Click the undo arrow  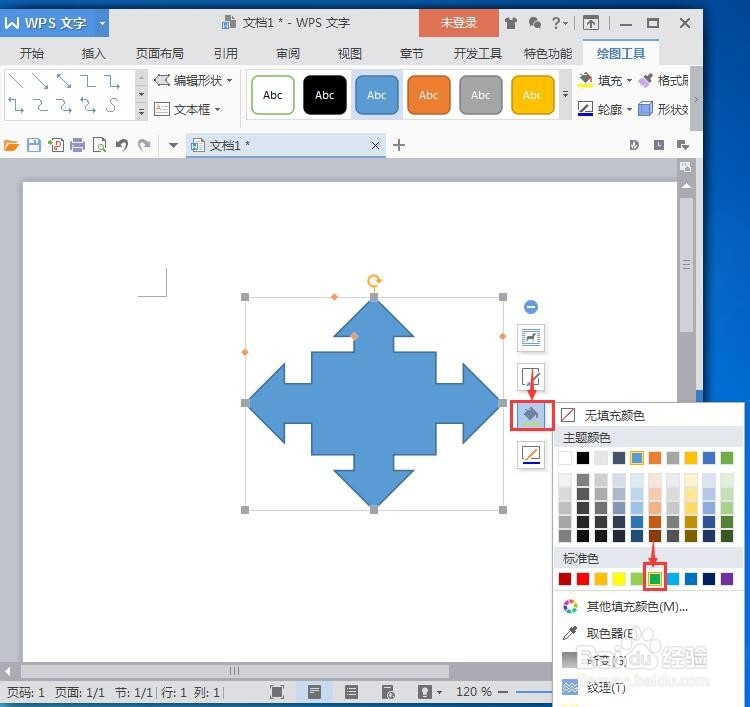(x=122, y=144)
